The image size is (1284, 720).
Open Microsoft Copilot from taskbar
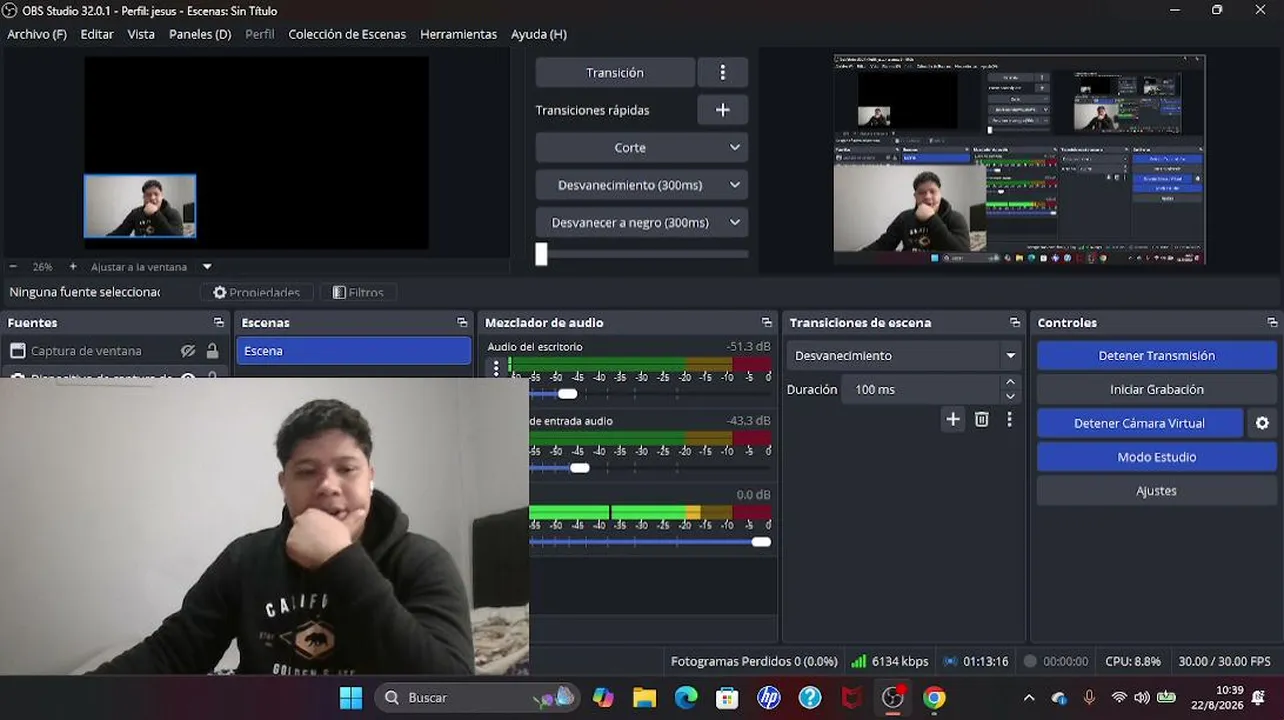603,698
